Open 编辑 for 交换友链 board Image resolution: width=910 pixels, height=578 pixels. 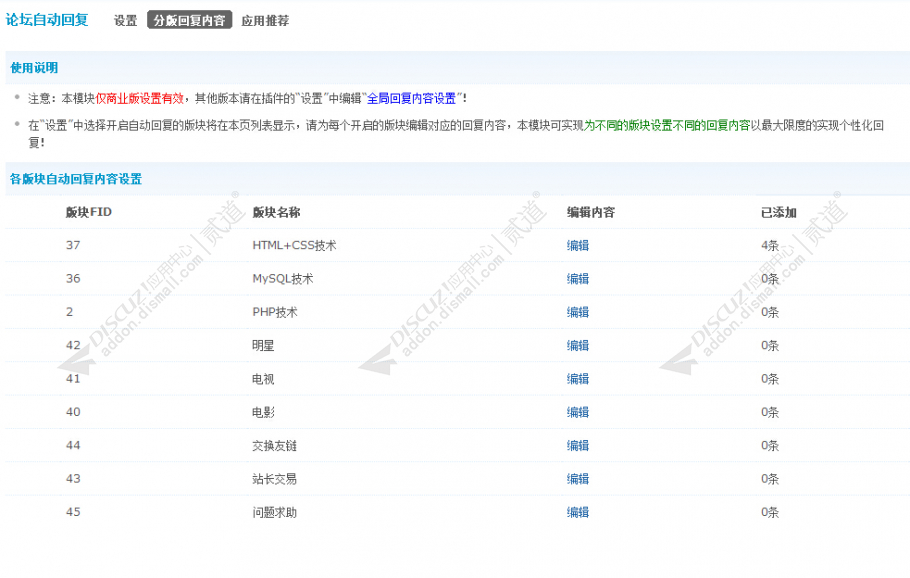coord(577,446)
